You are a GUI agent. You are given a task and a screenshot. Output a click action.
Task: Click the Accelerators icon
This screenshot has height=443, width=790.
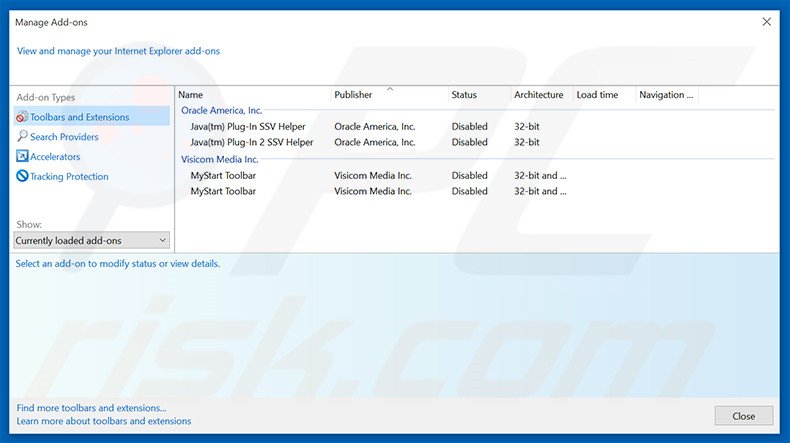pyautogui.click(x=22, y=156)
